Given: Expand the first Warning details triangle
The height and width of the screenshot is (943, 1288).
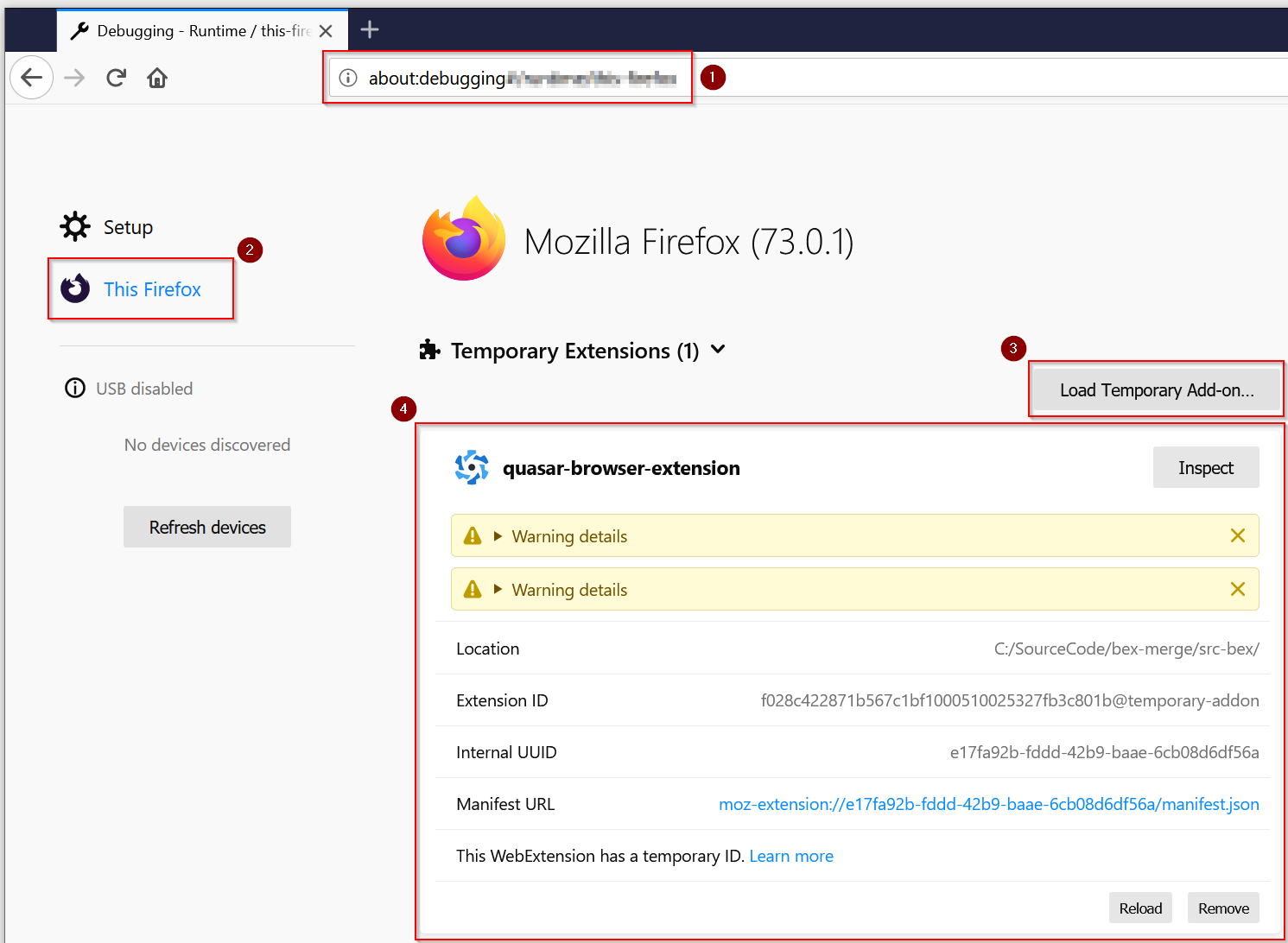Looking at the screenshot, I should pos(498,536).
